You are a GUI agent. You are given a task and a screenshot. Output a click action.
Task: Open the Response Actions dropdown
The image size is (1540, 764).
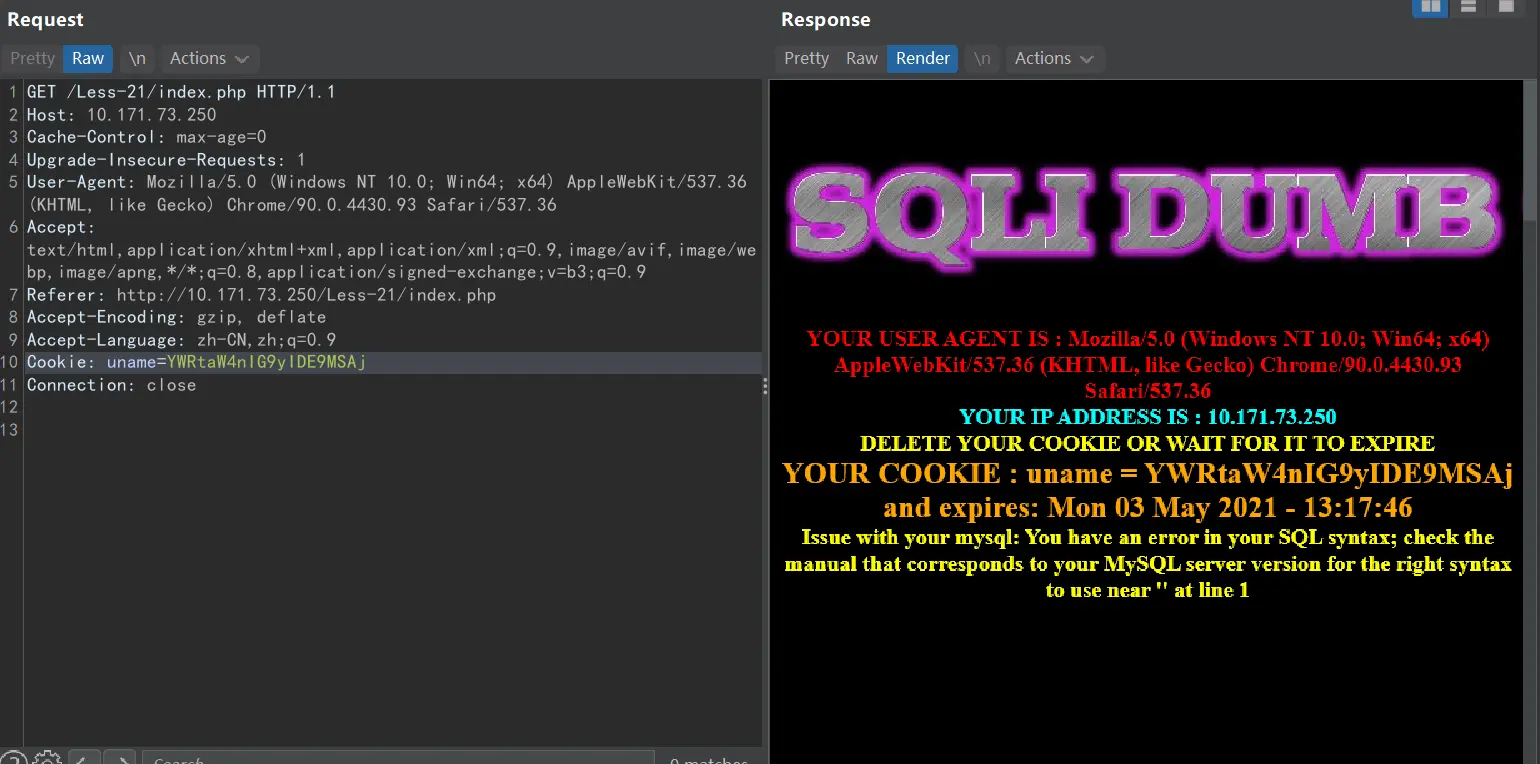click(x=1054, y=58)
